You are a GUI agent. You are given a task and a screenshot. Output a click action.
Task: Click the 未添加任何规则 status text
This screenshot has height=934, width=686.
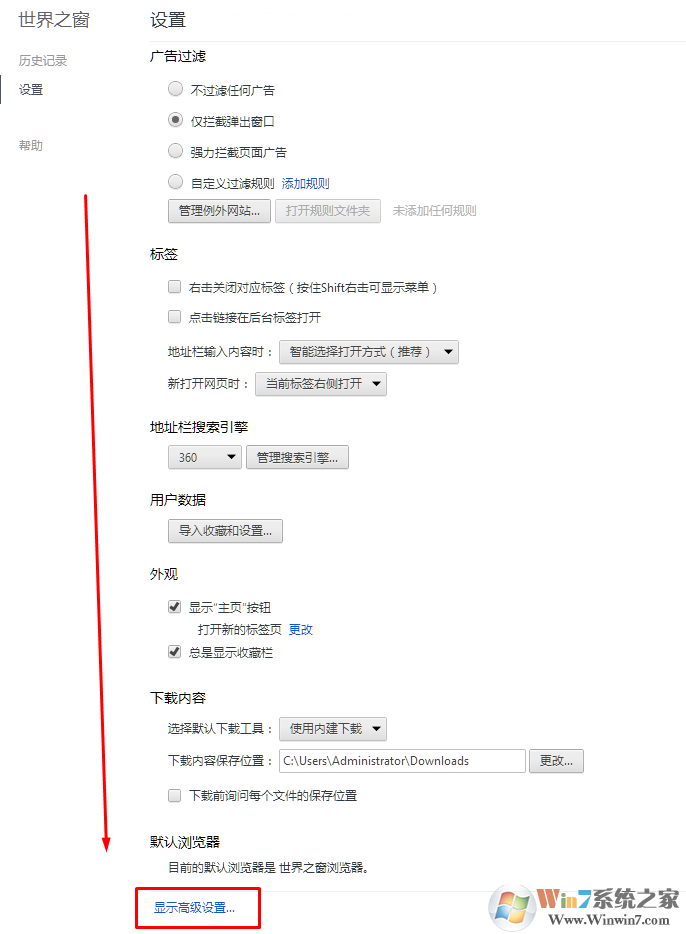435,211
